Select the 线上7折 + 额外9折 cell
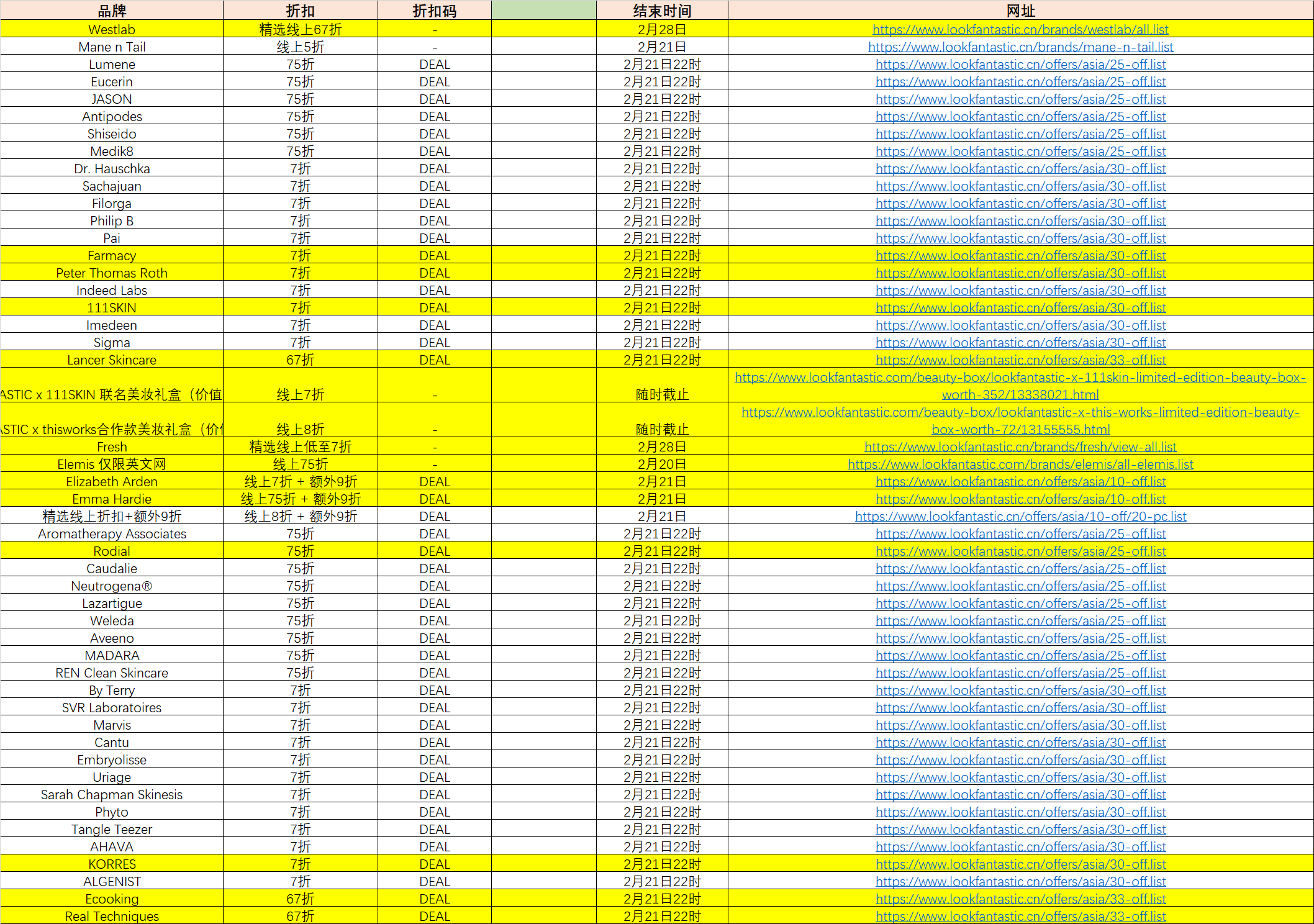This screenshot has width=1314, height=924. [301, 481]
